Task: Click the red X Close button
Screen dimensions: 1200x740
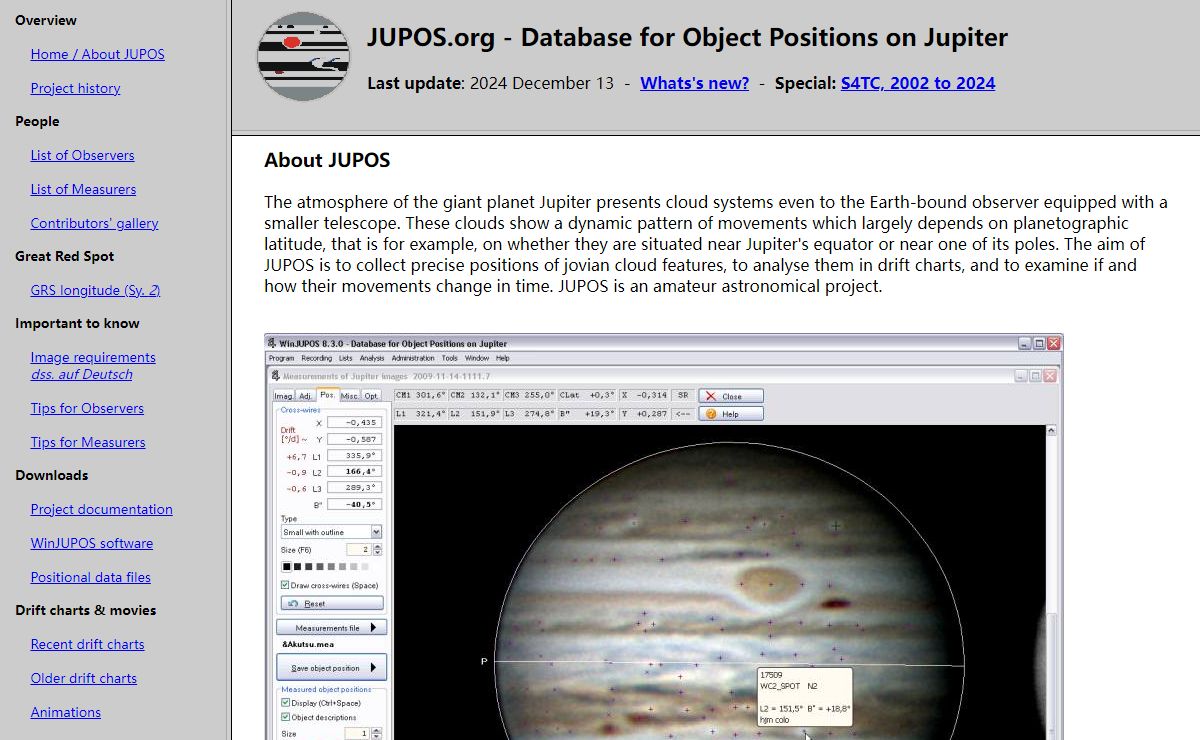Action: [x=731, y=396]
